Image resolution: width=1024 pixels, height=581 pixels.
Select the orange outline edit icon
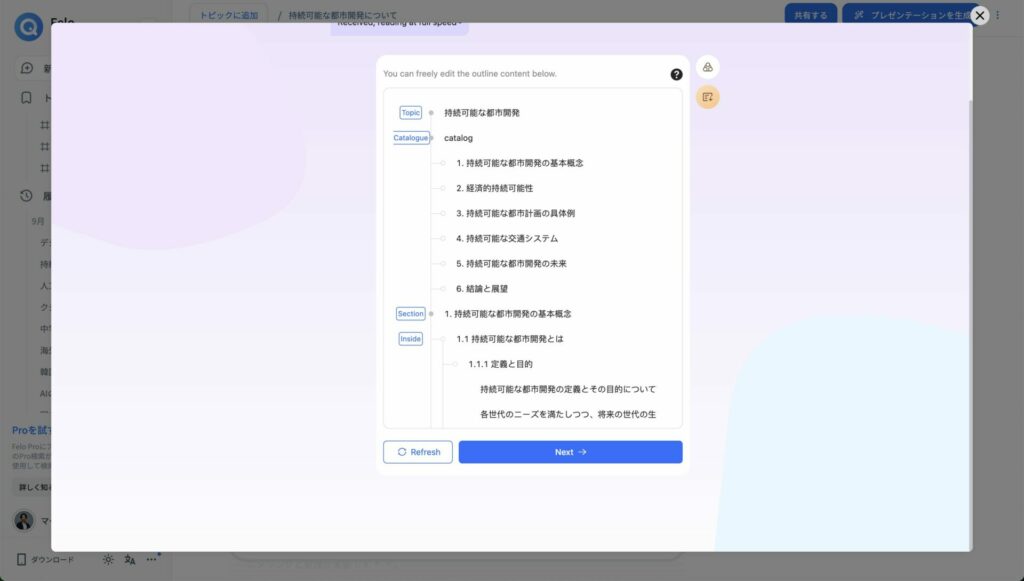pyautogui.click(x=707, y=96)
